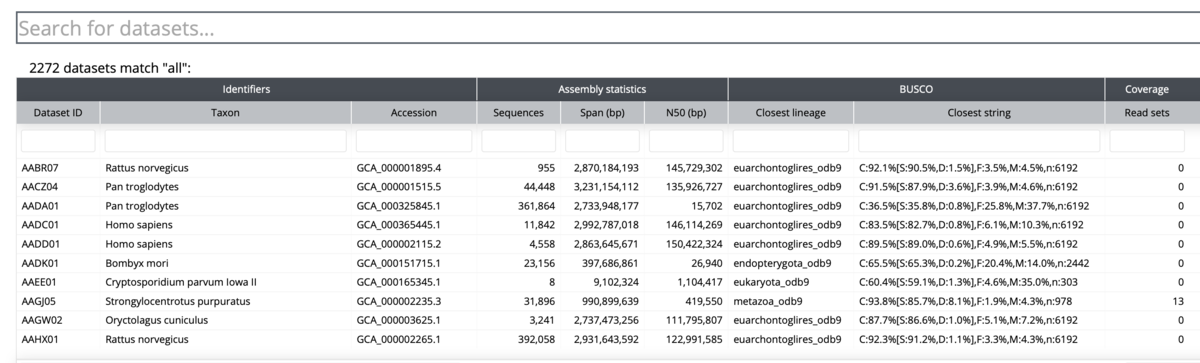
Task: Select accession GCA_000001515.5
Action: click(399, 187)
